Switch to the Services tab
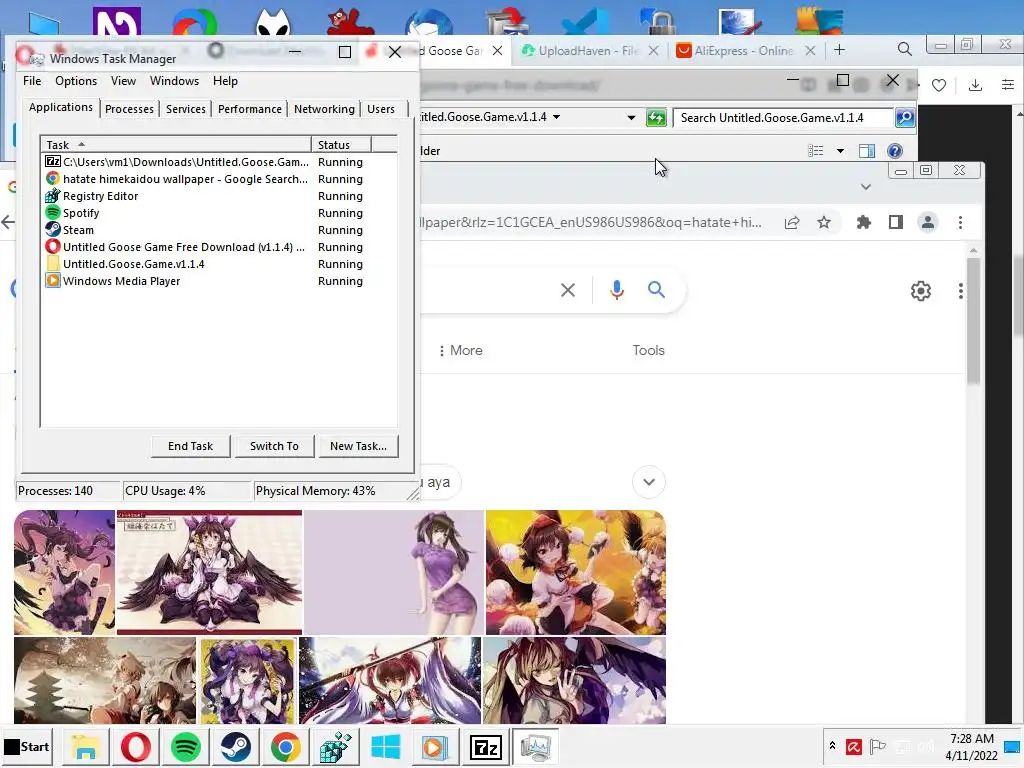The height and width of the screenshot is (768, 1024). (185, 109)
